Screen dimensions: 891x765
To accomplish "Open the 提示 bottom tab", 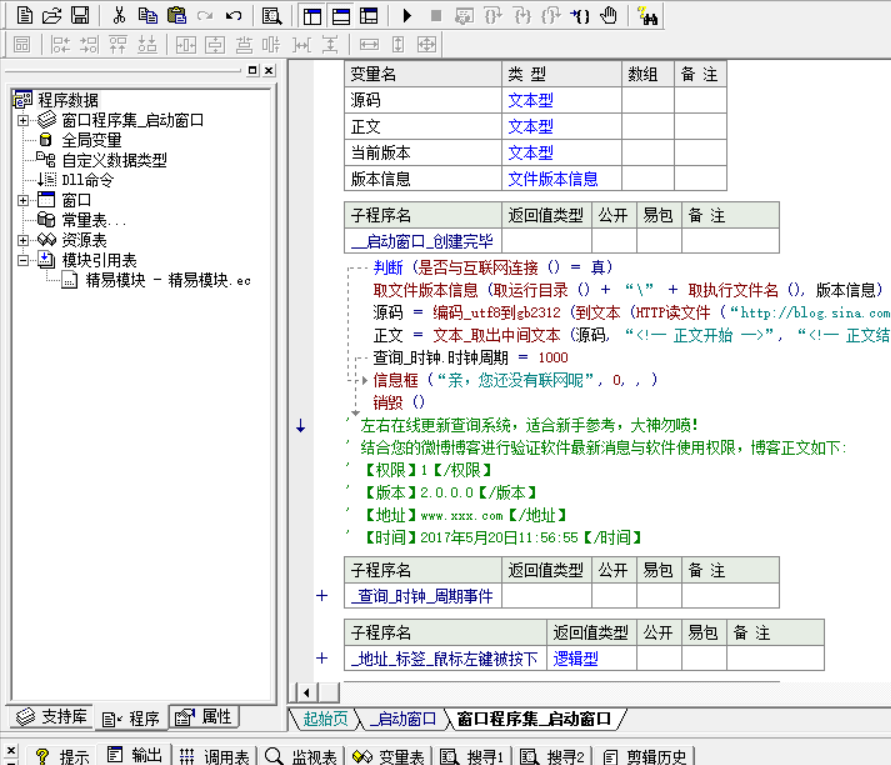I will pos(63,756).
